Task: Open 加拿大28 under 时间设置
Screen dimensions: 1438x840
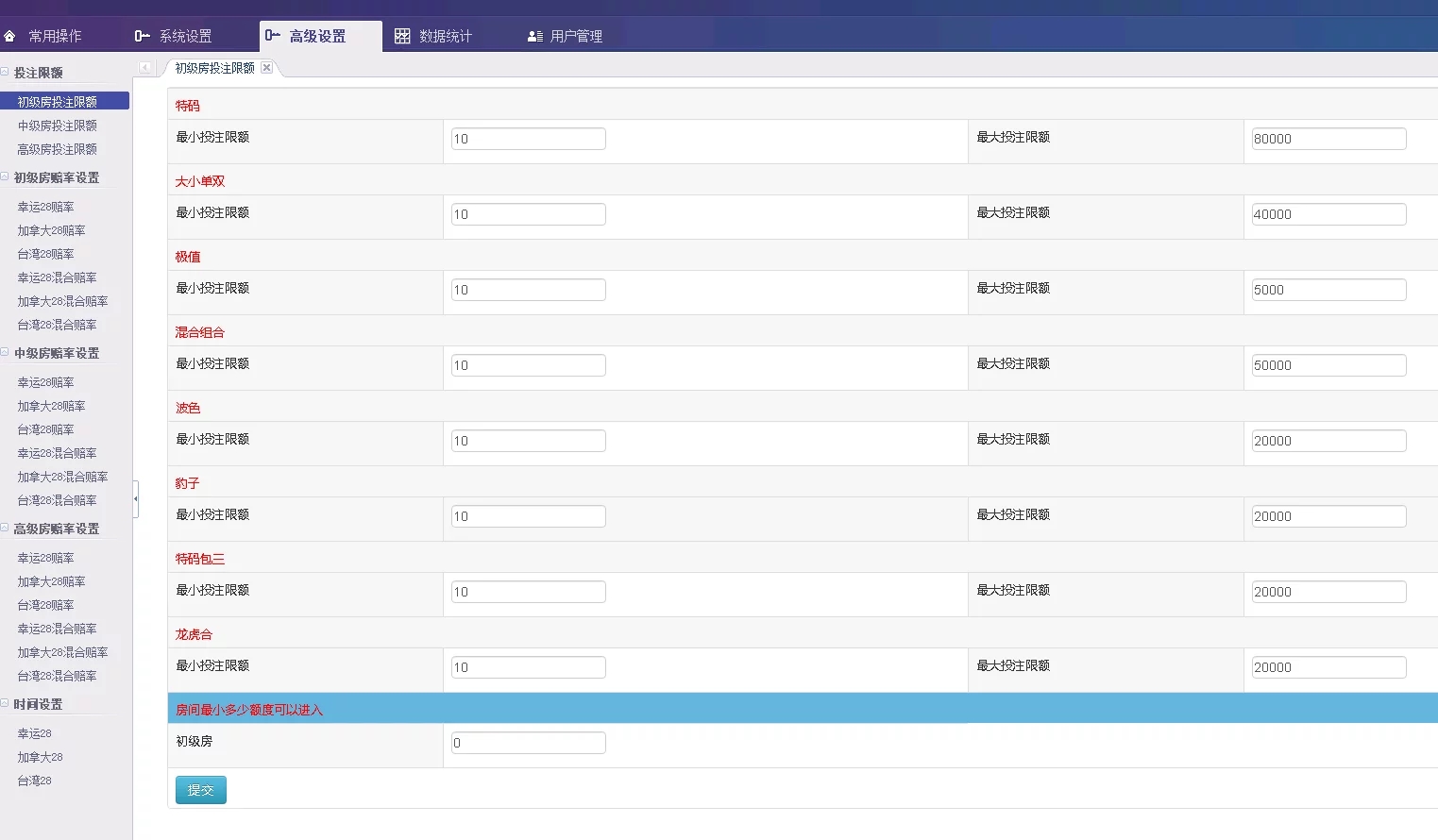Action: coord(40,757)
